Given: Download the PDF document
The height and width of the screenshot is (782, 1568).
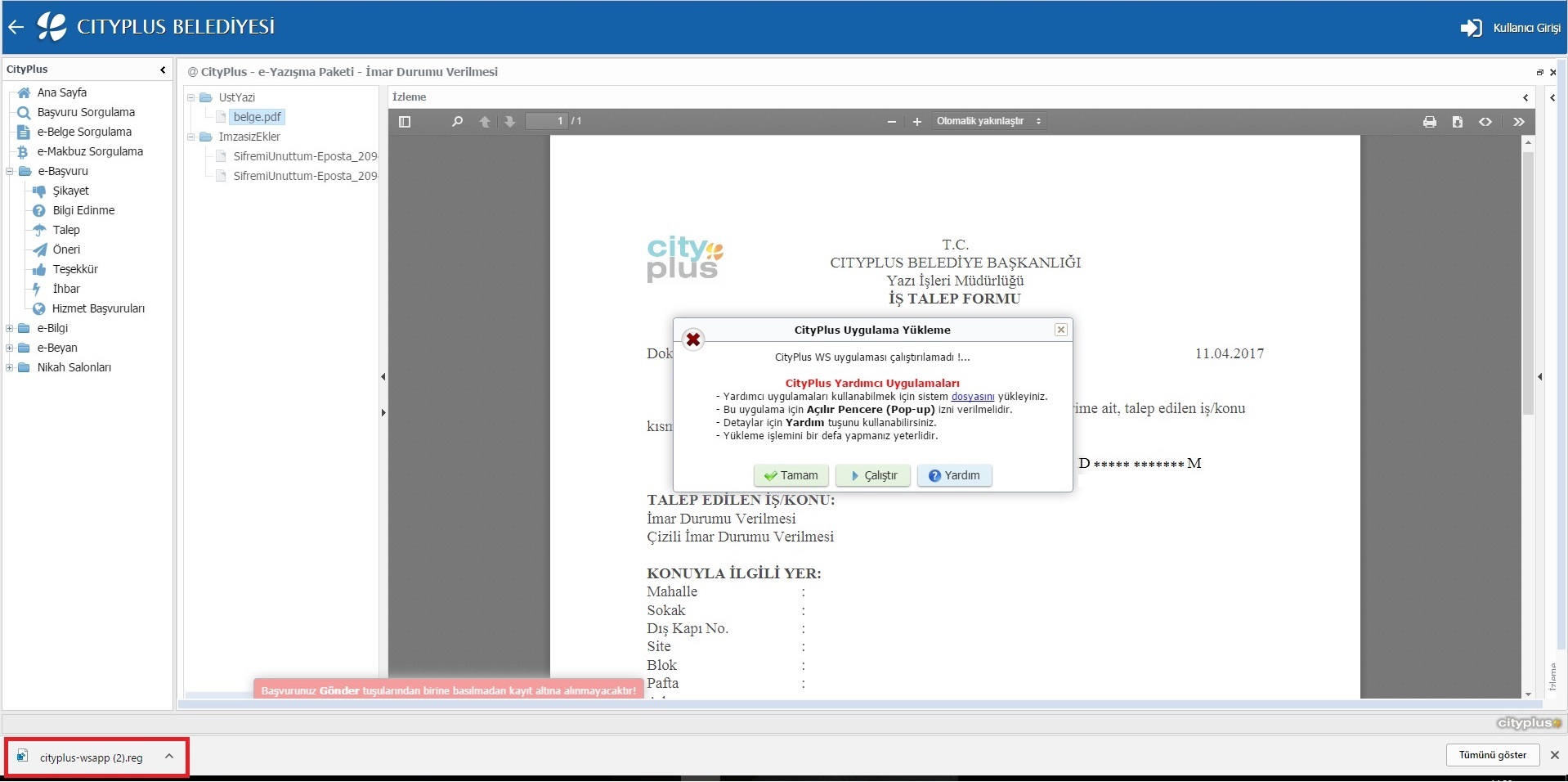Looking at the screenshot, I should pyautogui.click(x=1458, y=122).
